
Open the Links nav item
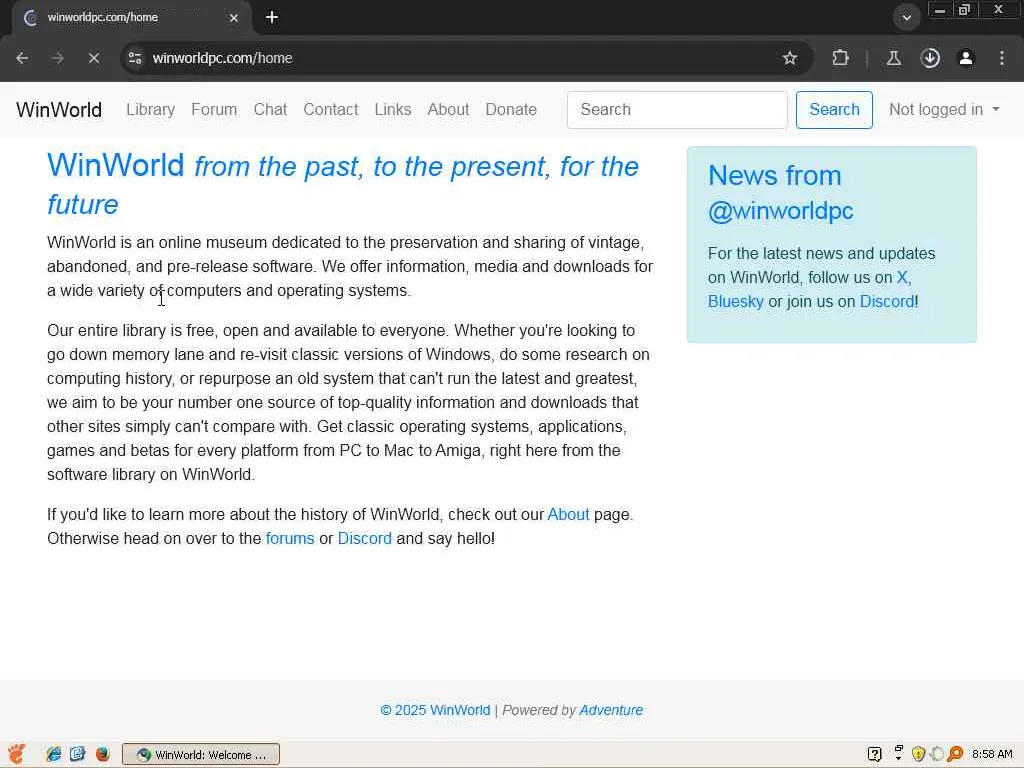[392, 110]
